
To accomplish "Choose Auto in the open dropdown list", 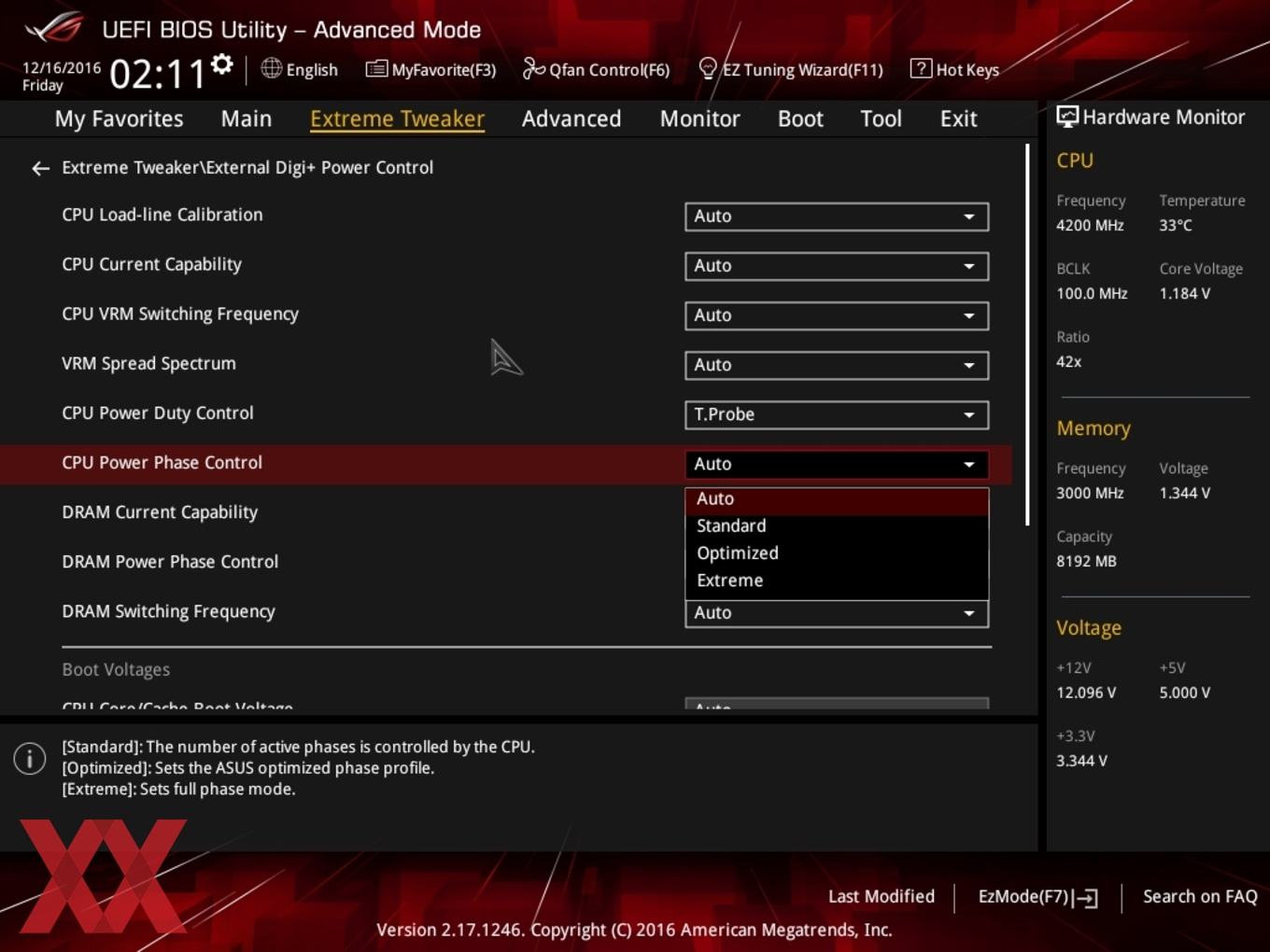I will (x=837, y=499).
